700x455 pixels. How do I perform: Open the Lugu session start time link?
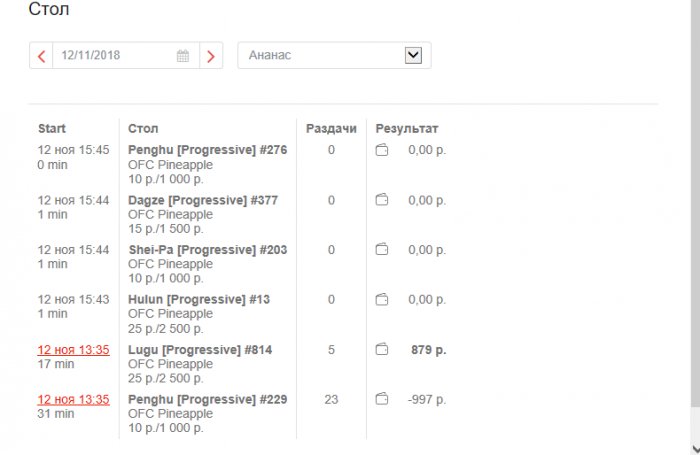coord(73,350)
